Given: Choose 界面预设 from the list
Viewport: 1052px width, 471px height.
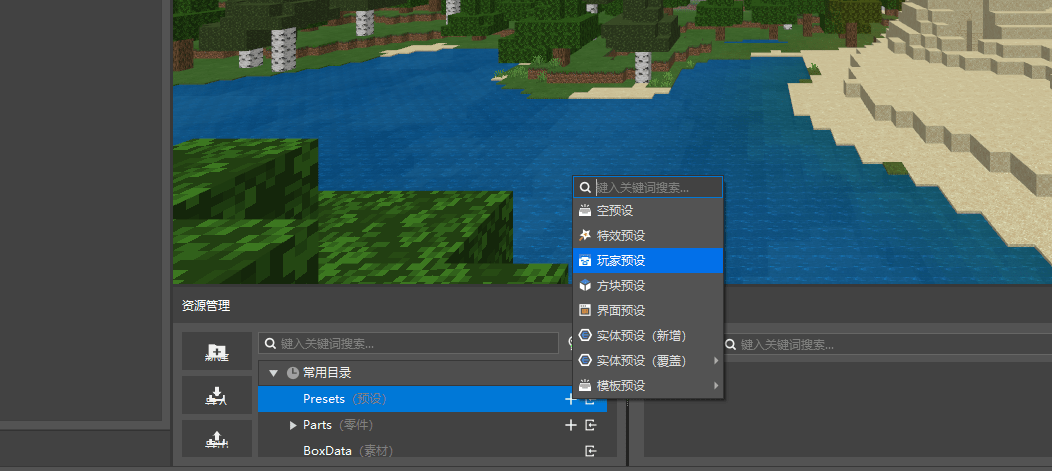Looking at the screenshot, I should (x=647, y=311).
